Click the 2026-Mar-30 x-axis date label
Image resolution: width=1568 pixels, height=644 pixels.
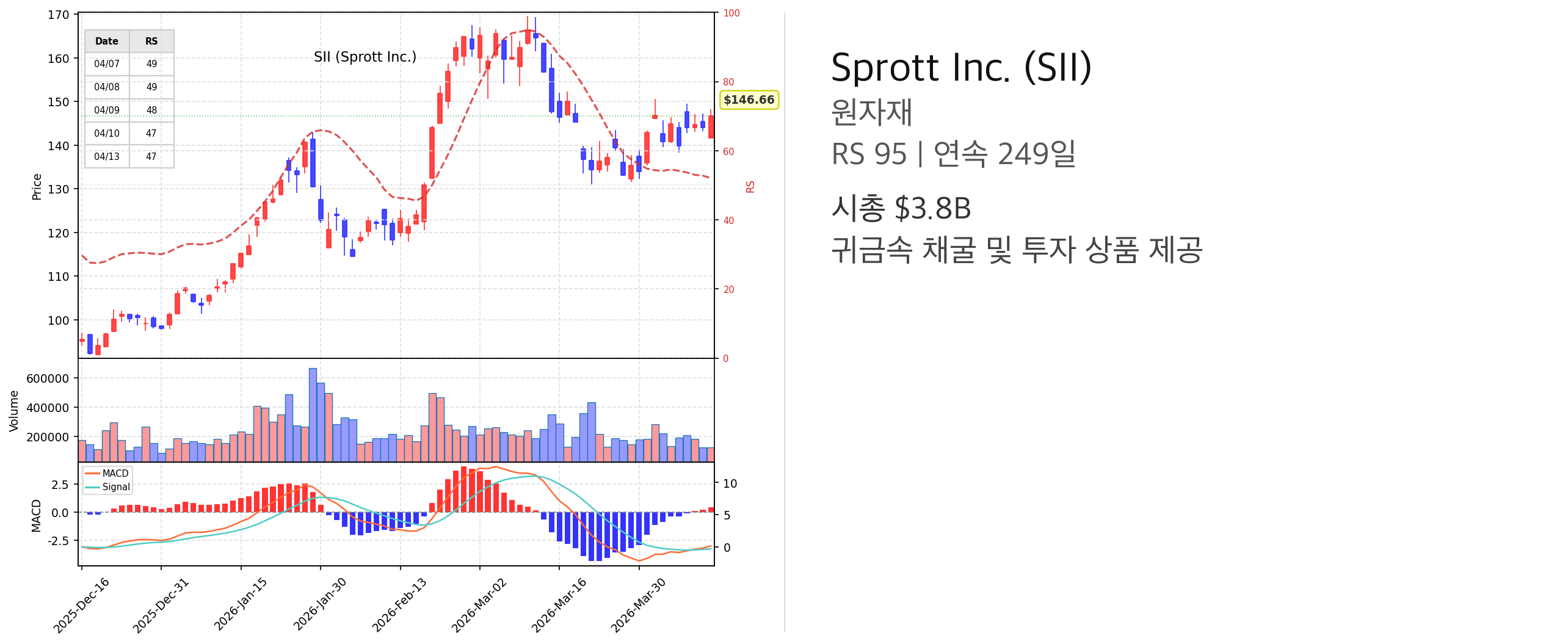pos(638,605)
